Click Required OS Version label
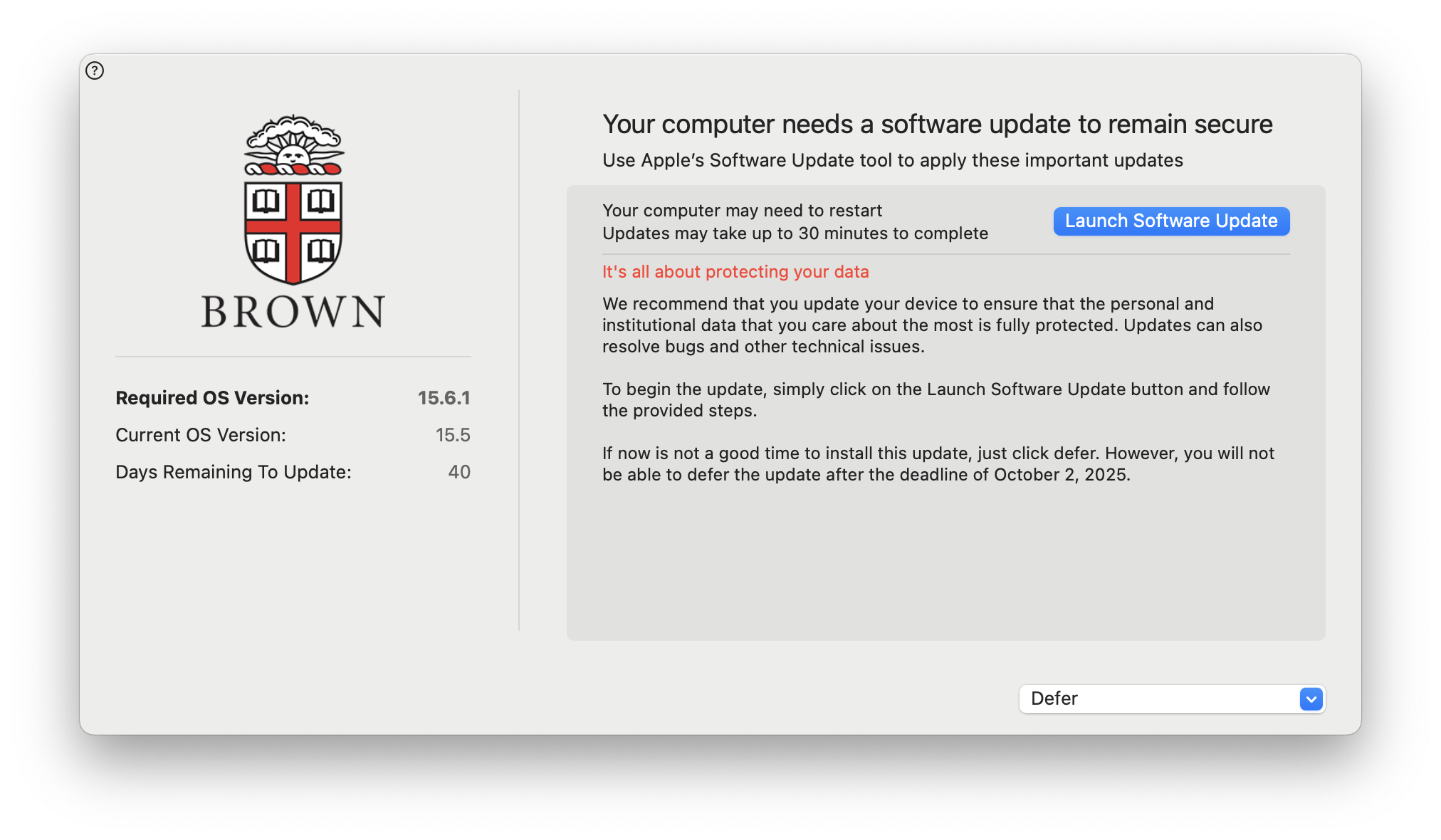 click(x=212, y=398)
